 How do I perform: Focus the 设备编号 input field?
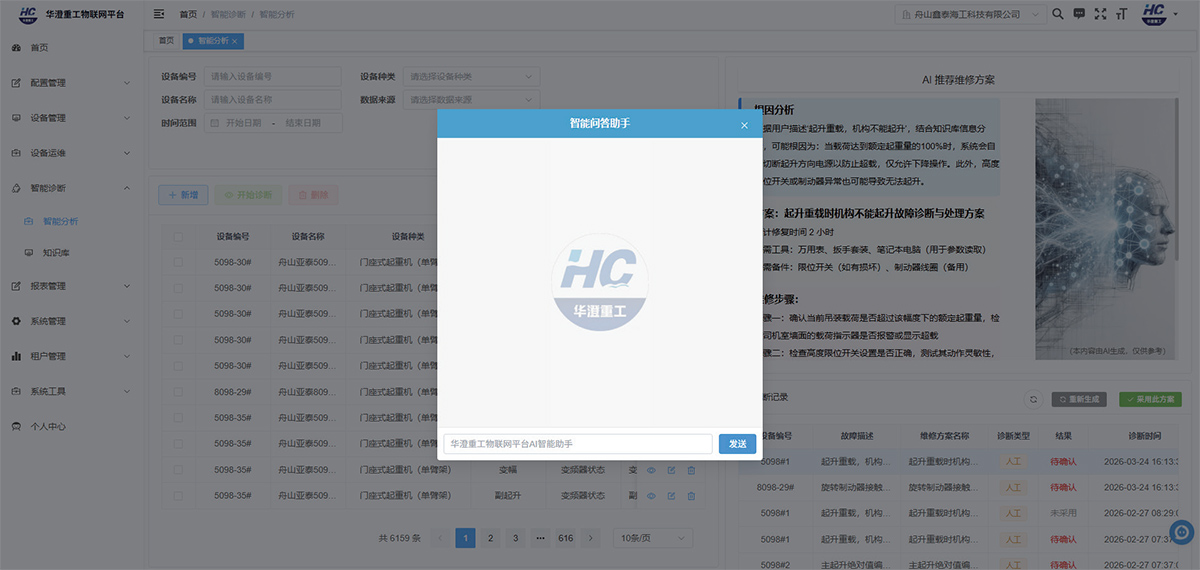point(274,76)
